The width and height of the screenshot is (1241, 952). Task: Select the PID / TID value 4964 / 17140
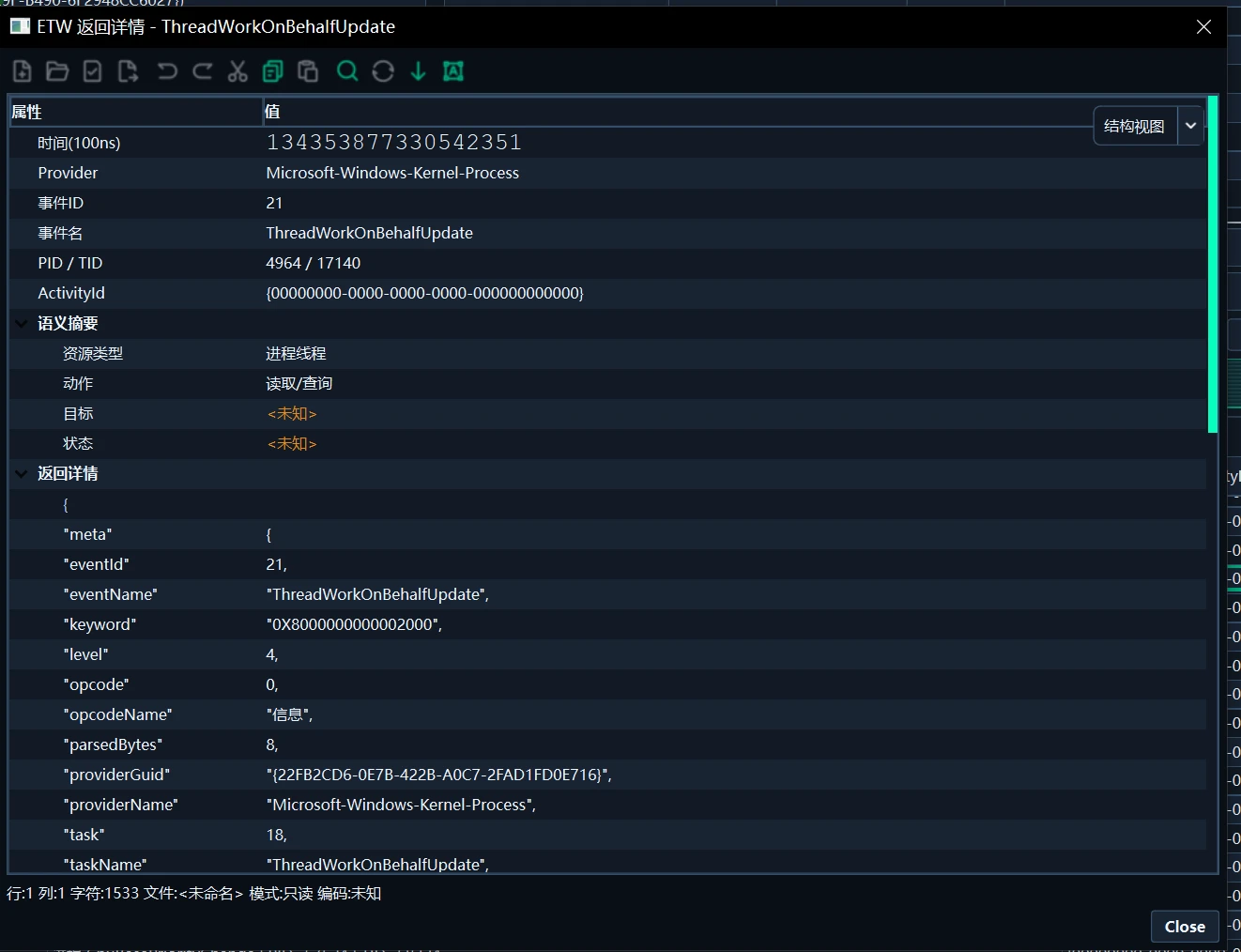313,263
